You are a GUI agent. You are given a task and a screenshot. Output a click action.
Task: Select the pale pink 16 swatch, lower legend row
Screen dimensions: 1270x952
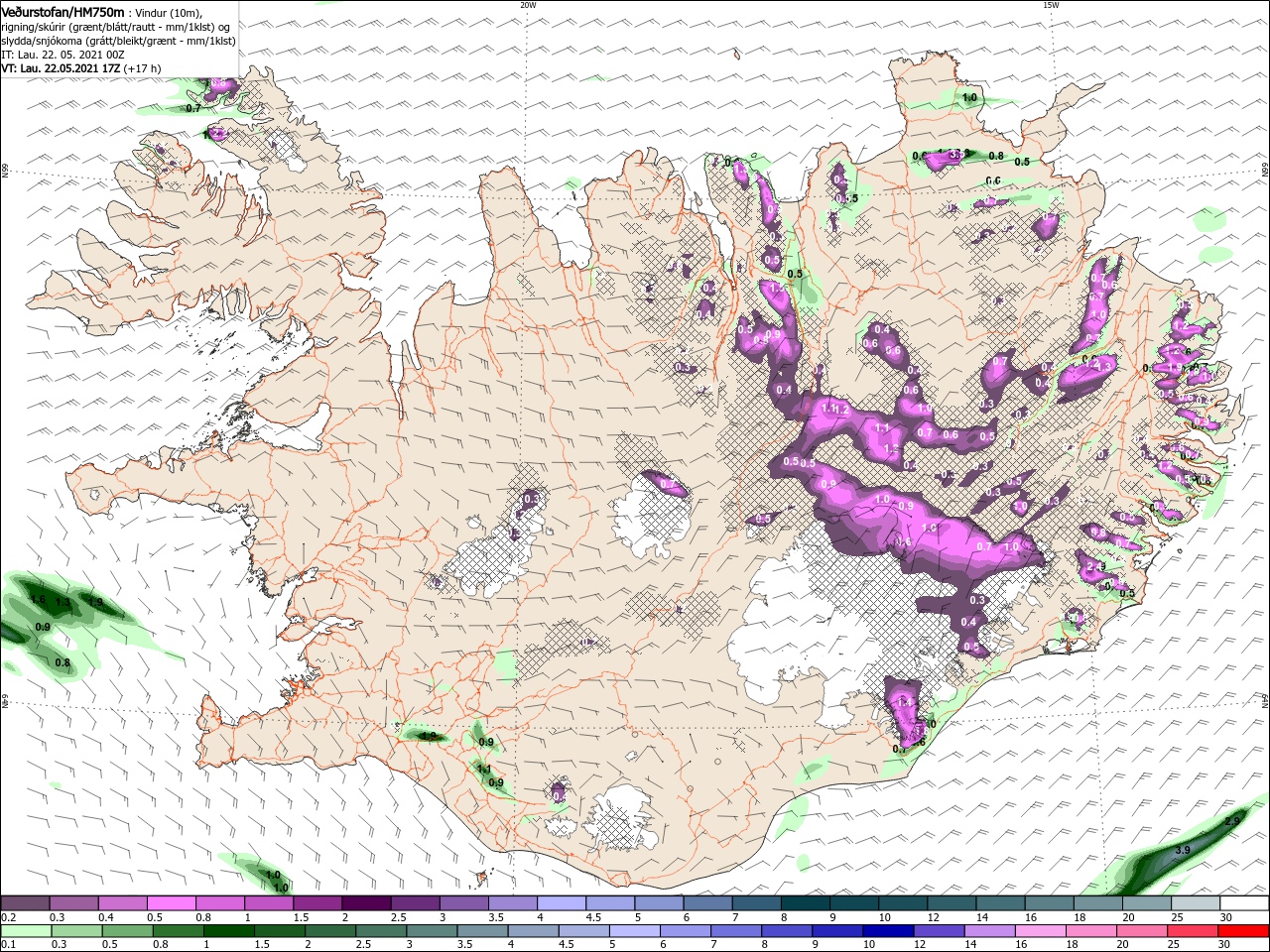(1039, 931)
